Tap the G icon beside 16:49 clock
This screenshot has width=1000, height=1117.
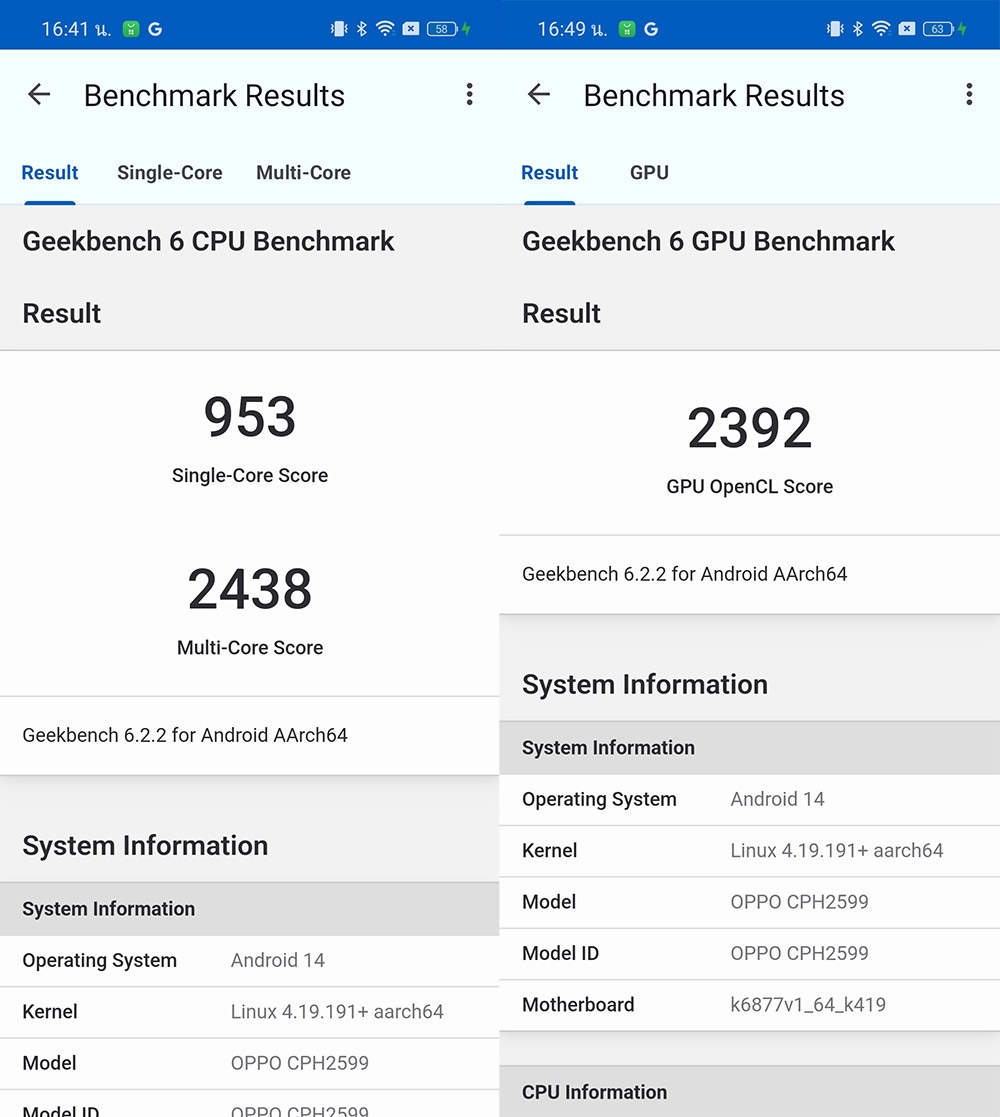pos(651,29)
